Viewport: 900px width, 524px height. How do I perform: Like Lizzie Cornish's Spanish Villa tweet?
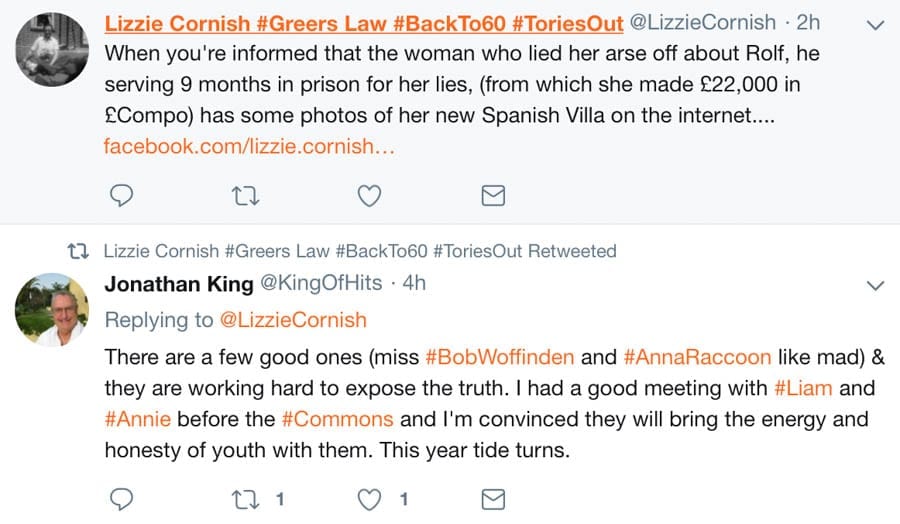pyautogui.click(x=370, y=196)
